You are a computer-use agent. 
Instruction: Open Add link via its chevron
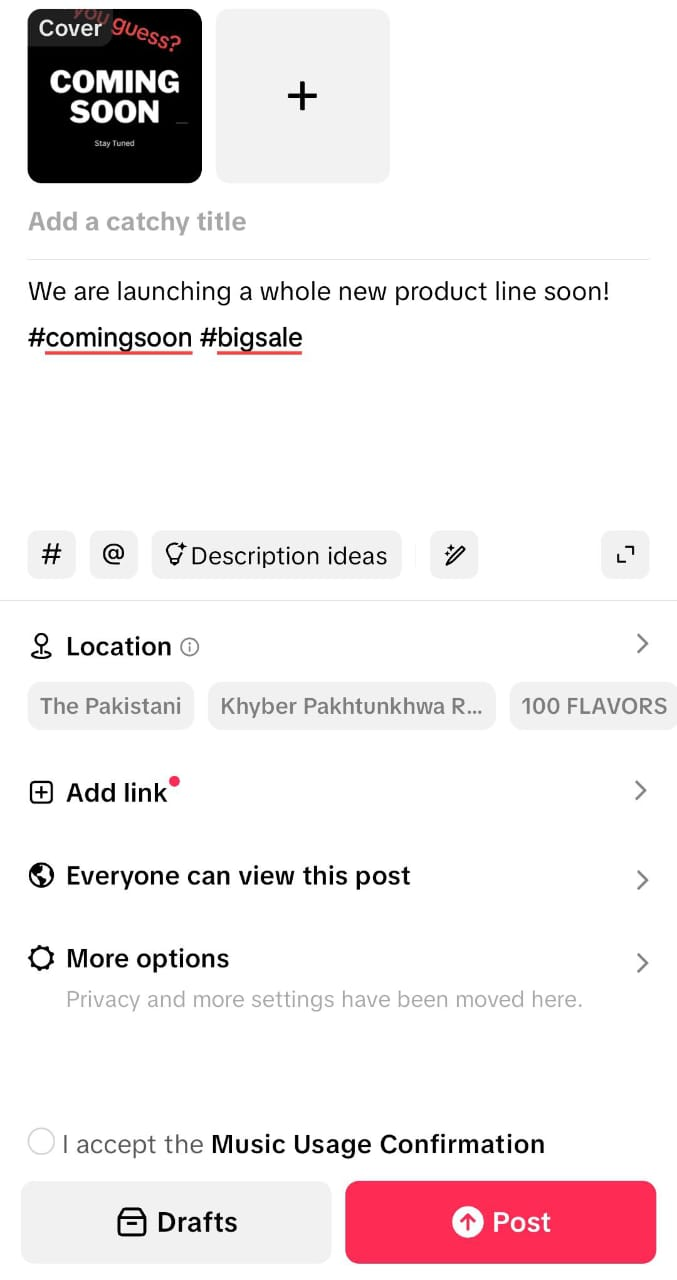(641, 791)
